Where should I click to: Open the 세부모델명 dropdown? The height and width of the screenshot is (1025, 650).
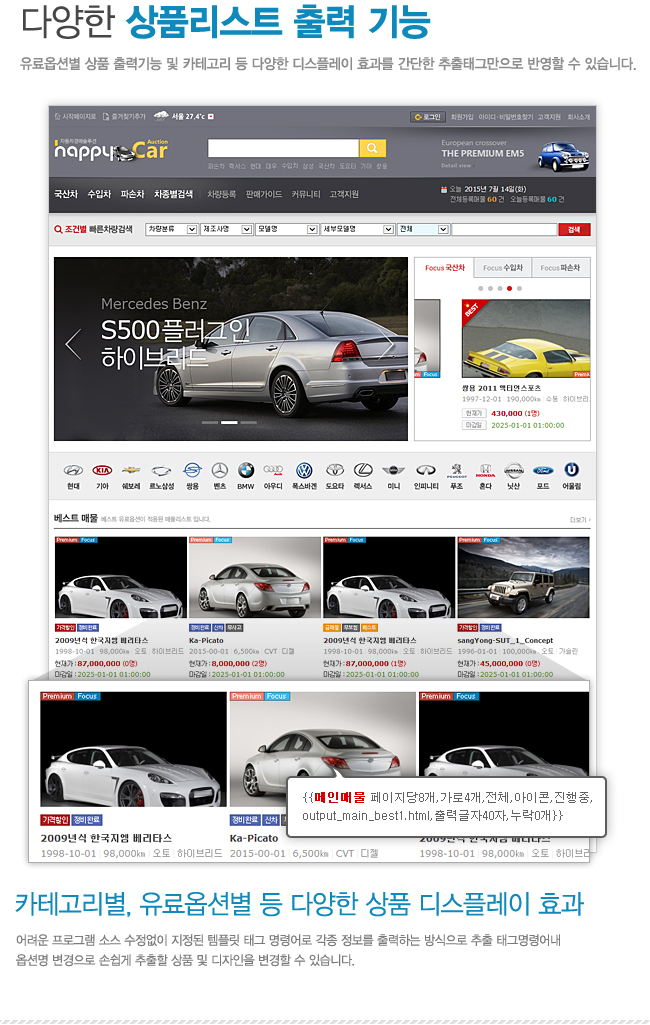click(358, 229)
